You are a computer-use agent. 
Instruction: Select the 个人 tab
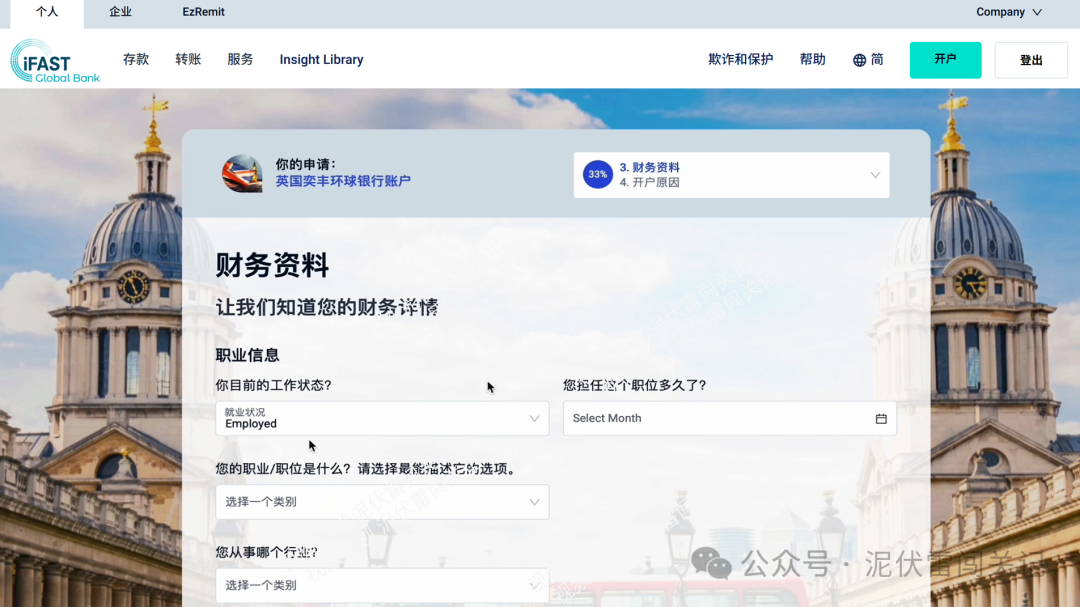48,12
